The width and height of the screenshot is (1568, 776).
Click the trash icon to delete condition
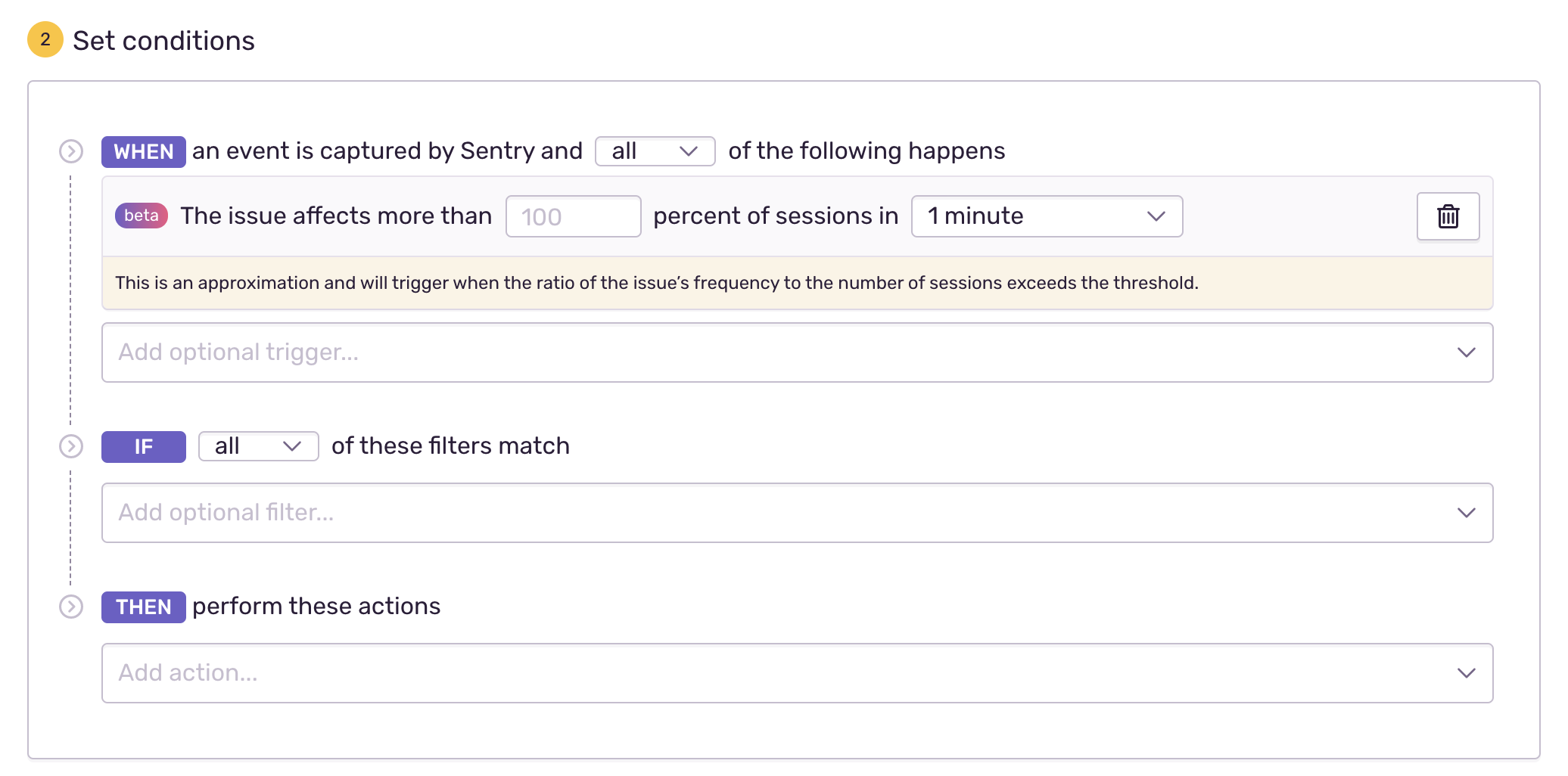[x=1448, y=217]
